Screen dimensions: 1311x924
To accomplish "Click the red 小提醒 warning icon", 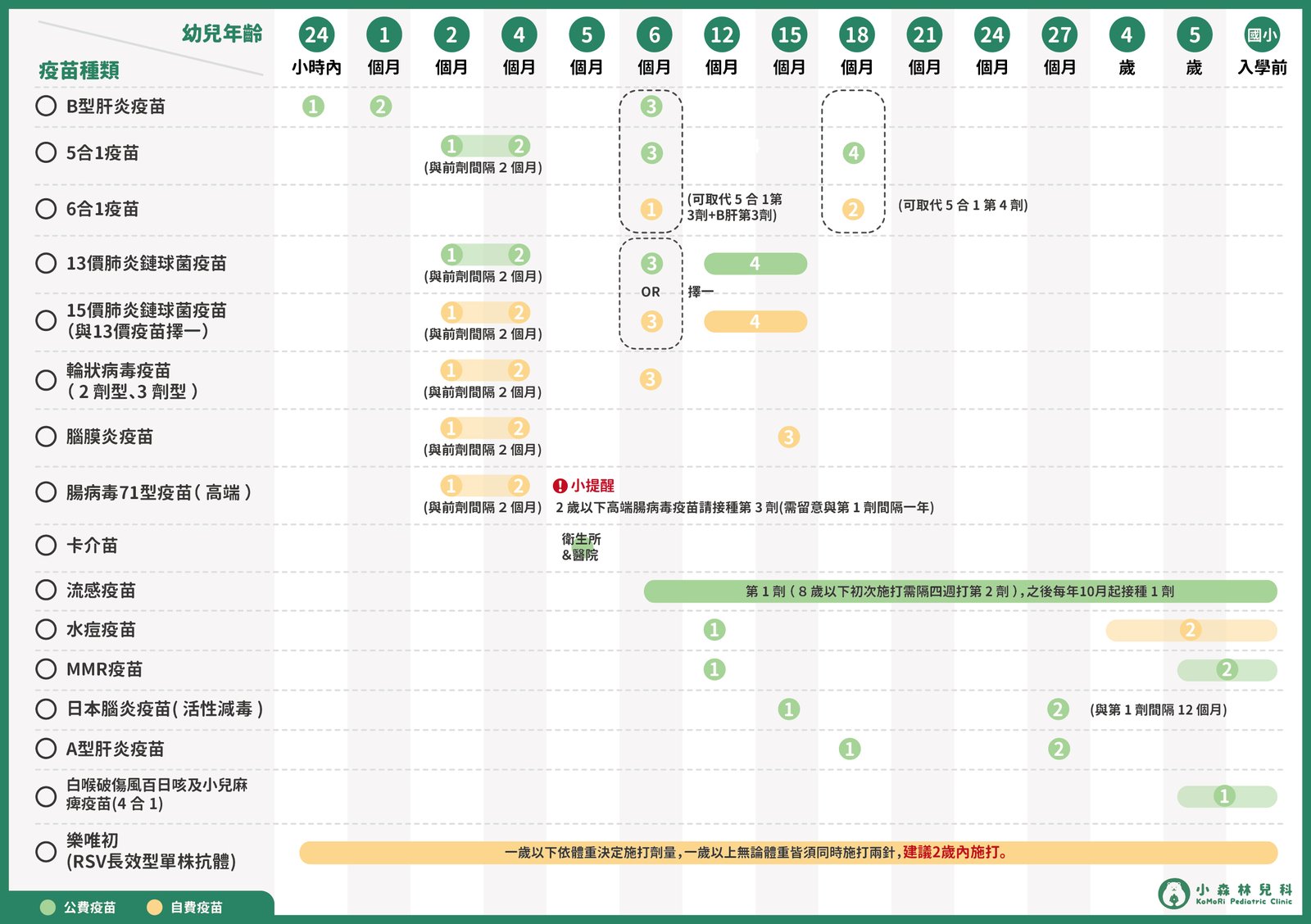I will 560,485.
